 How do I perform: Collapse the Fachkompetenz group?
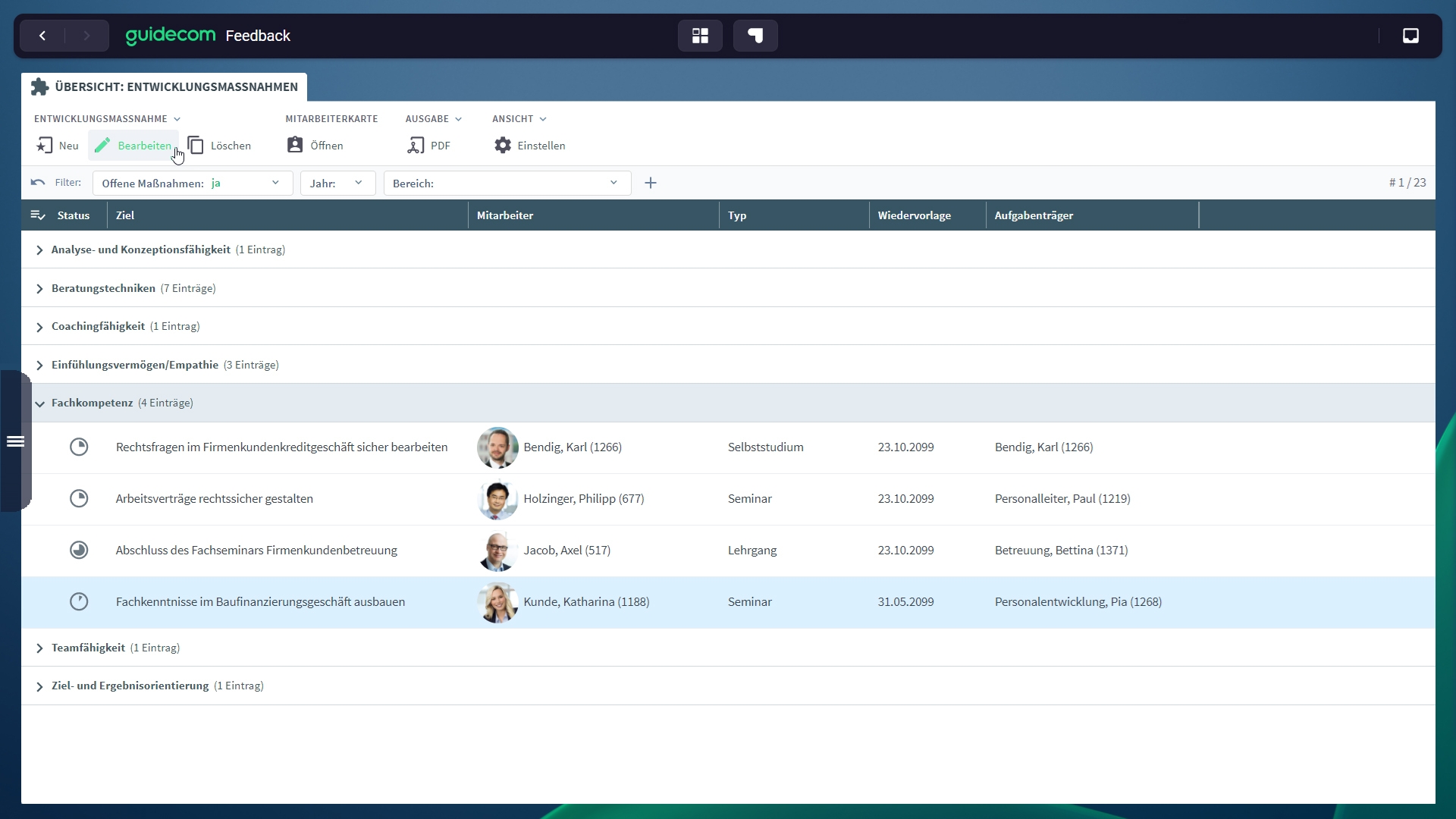[39, 403]
